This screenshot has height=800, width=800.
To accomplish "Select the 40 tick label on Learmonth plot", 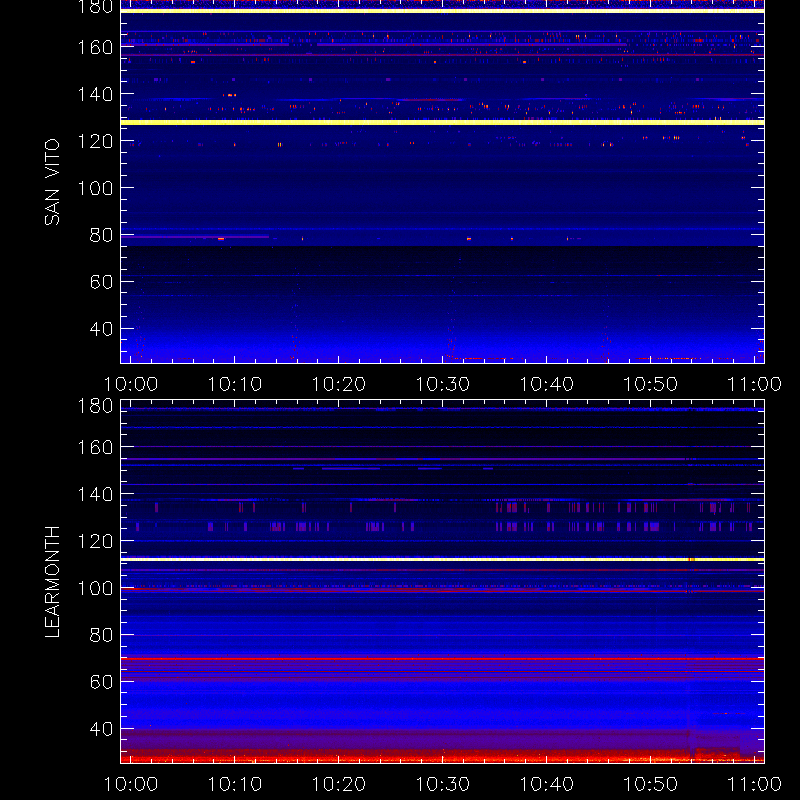I will click(x=101, y=729).
